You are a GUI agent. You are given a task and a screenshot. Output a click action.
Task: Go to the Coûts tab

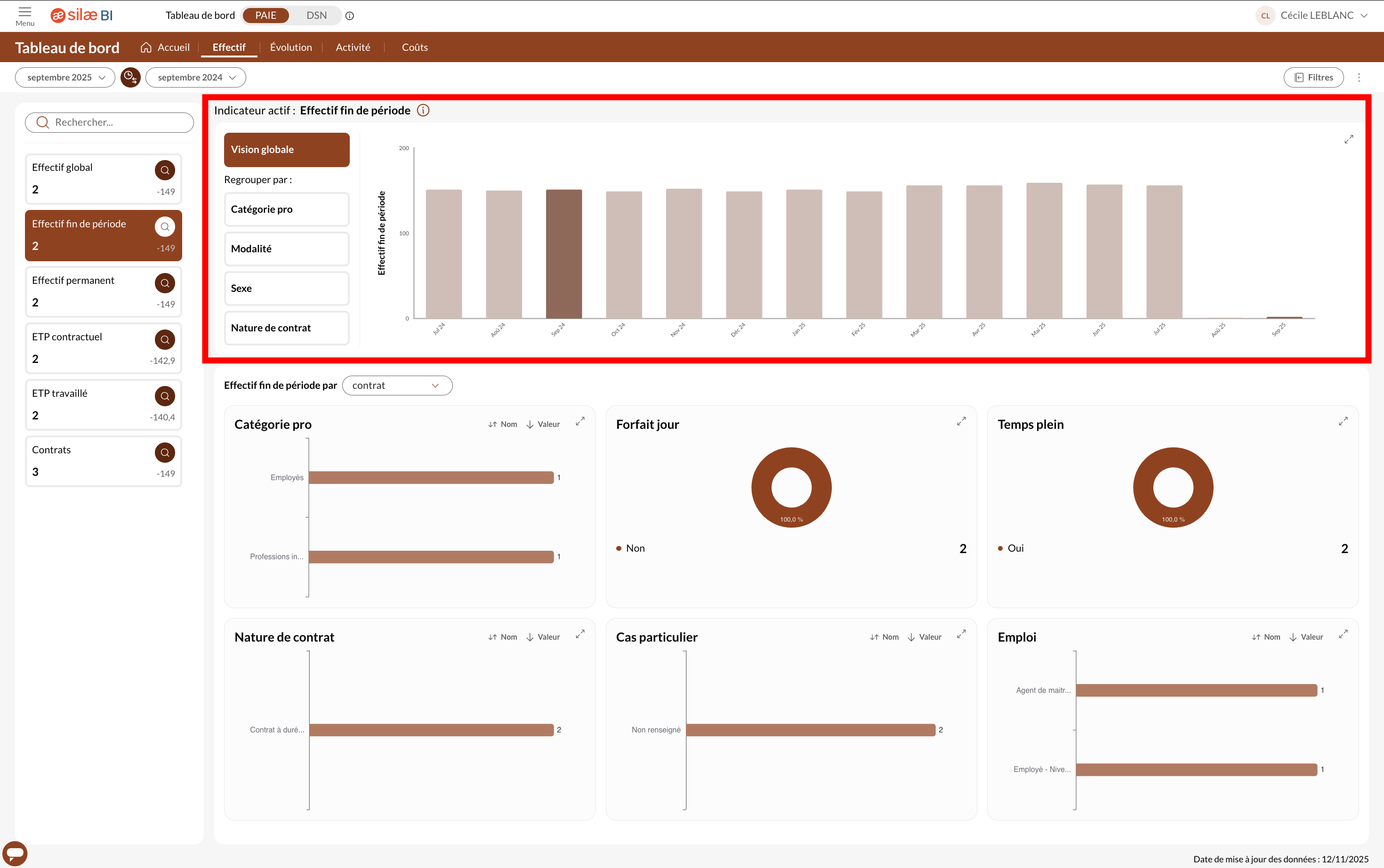pos(414,47)
